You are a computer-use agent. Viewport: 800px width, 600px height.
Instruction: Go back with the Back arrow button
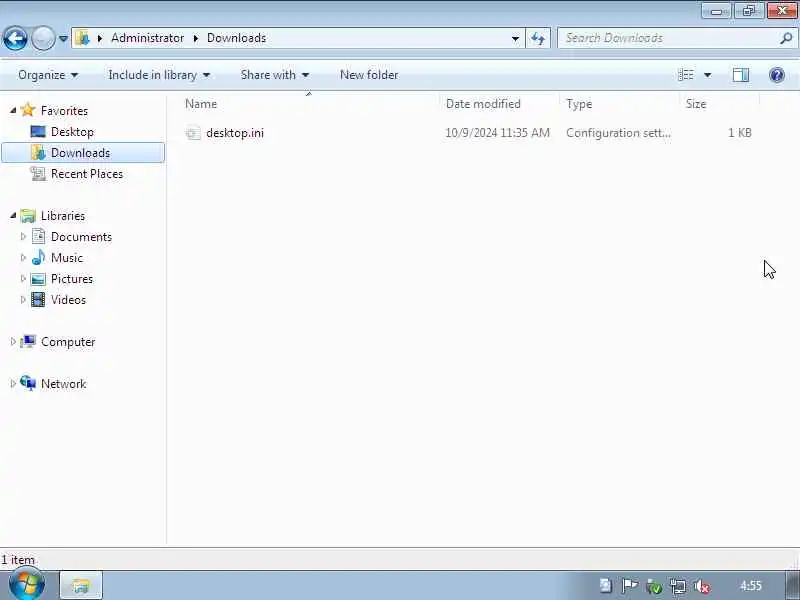[15, 38]
